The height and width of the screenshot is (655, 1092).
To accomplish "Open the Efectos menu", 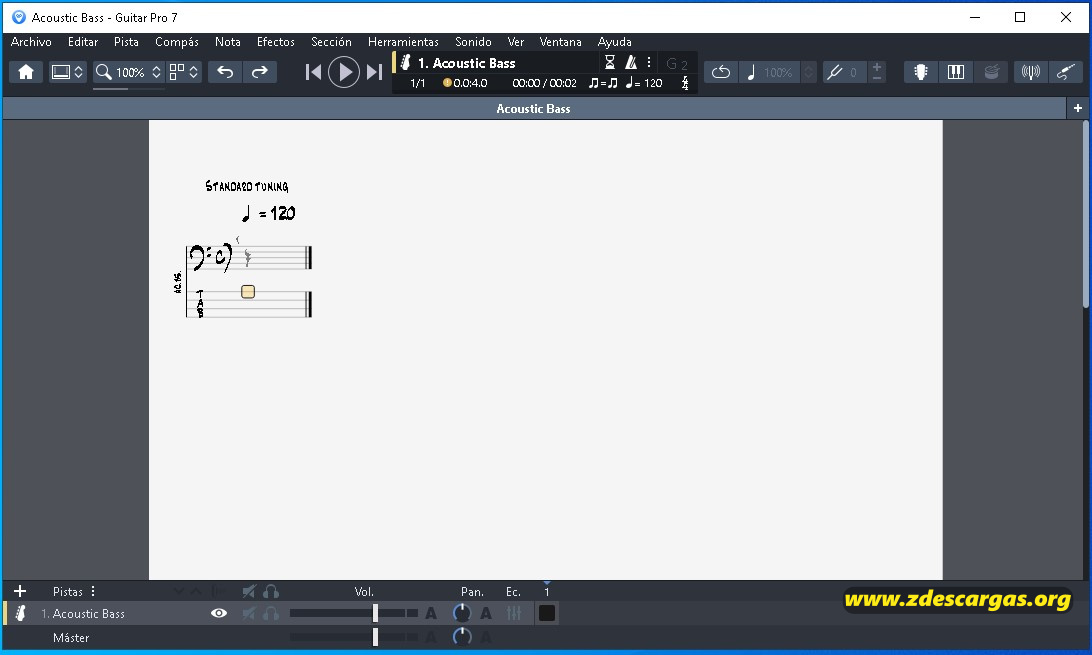I will tap(276, 42).
